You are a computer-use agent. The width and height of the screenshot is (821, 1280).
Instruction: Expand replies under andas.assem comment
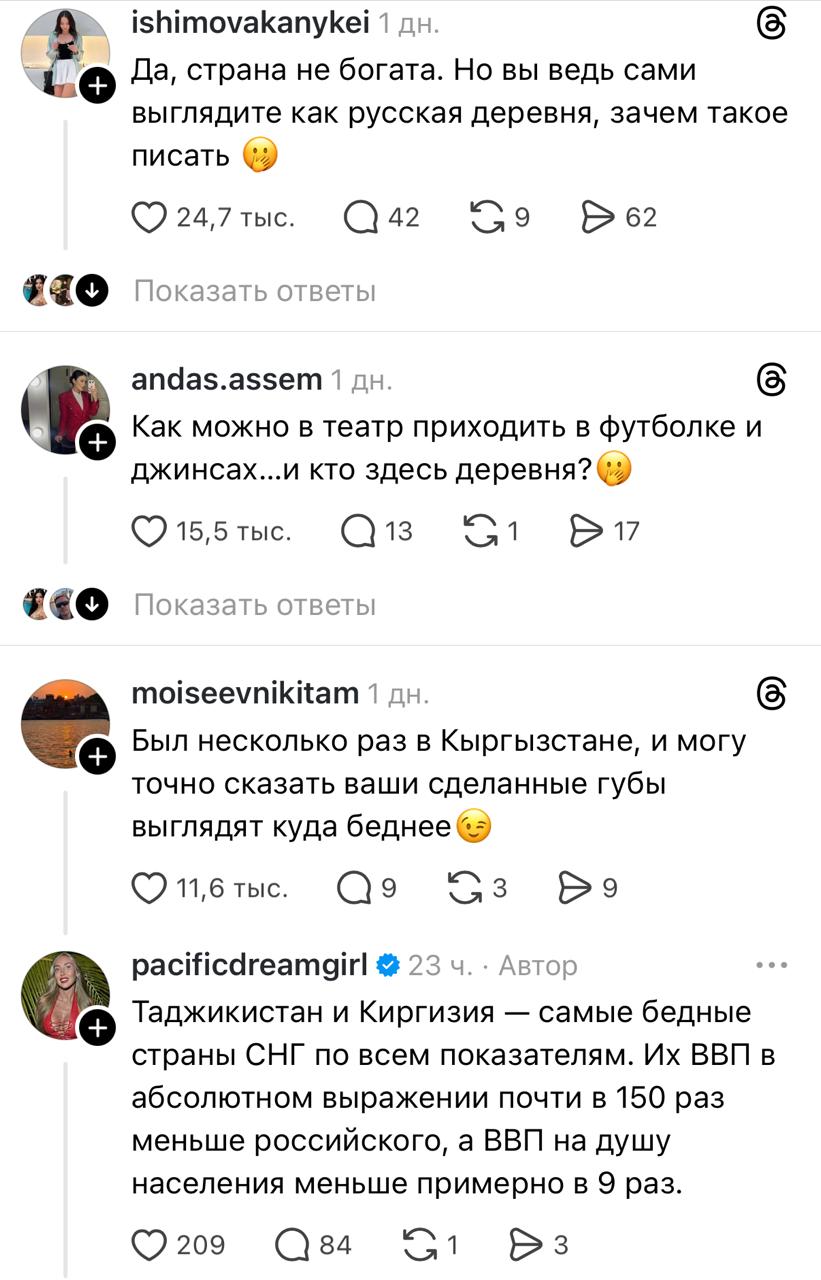(x=254, y=605)
